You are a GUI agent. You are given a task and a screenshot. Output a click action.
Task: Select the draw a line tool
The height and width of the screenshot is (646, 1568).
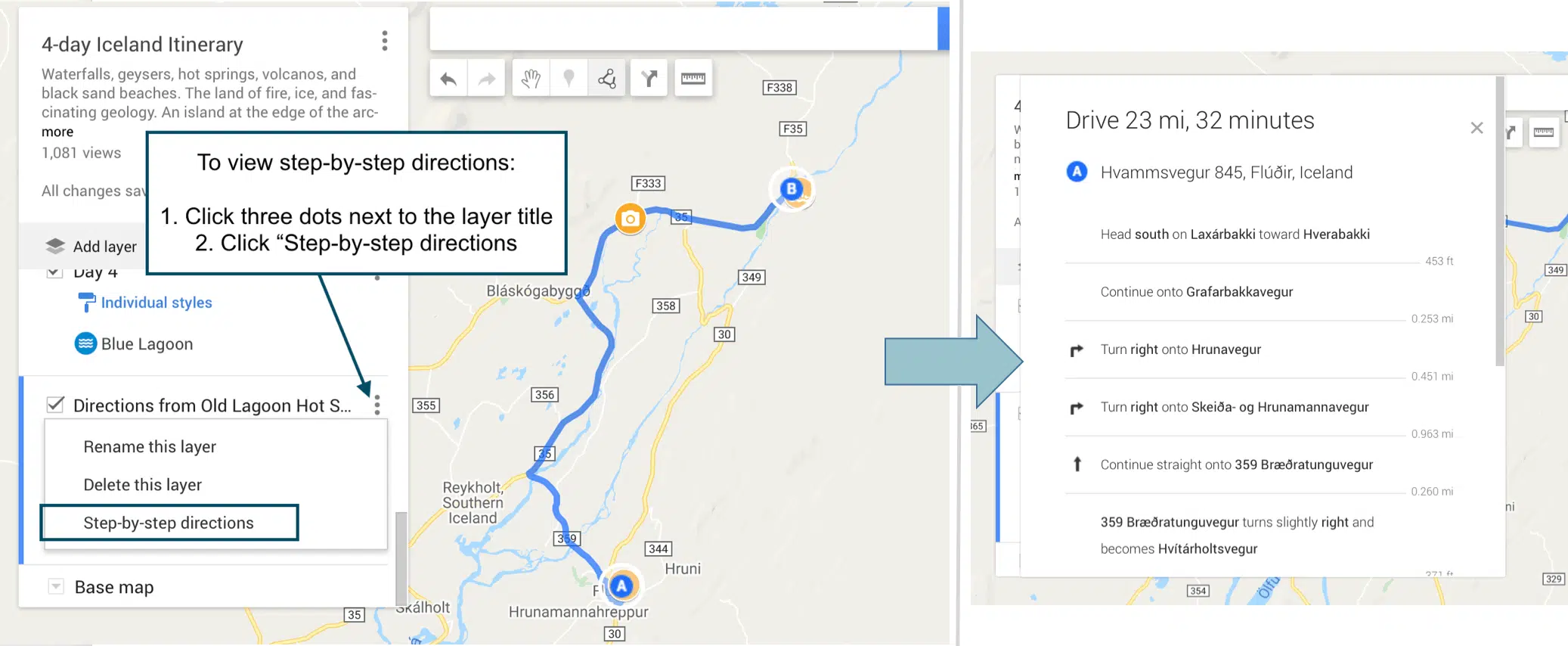(607, 79)
